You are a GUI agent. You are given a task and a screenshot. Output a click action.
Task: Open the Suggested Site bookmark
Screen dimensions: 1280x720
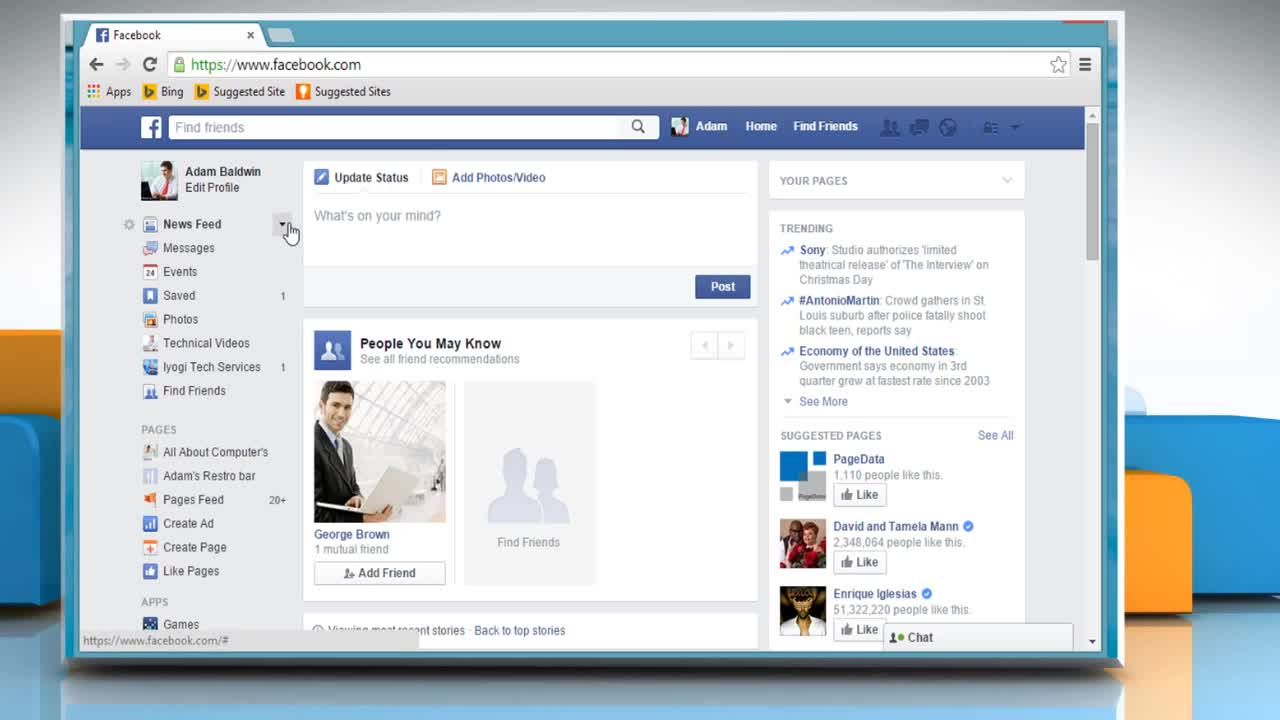(x=240, y=91)
